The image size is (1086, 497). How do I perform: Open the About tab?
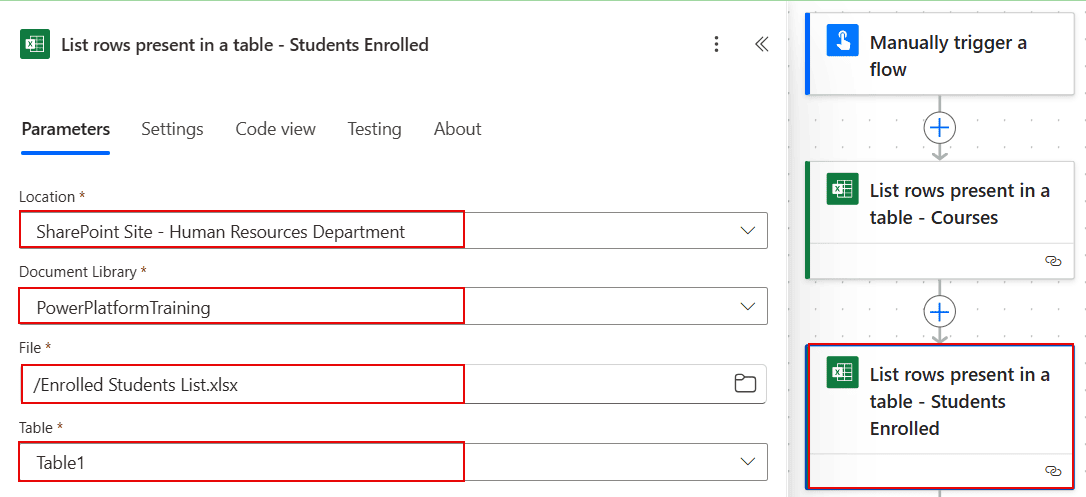[458, 129]
